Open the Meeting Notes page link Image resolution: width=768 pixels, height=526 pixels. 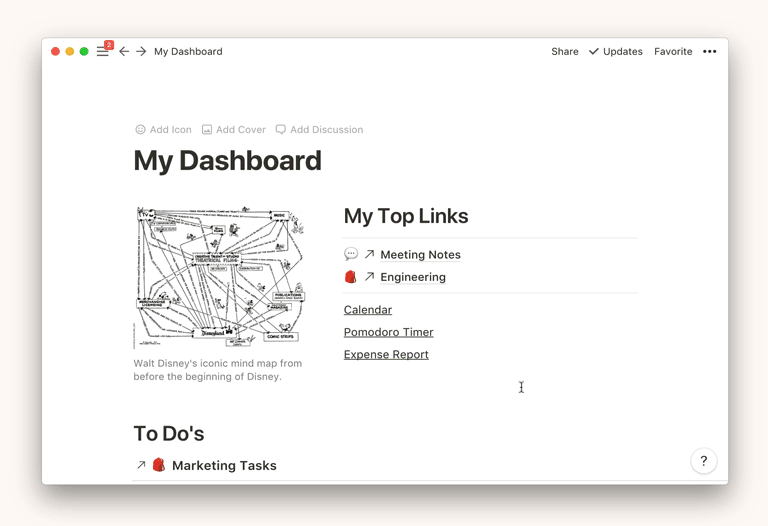[x=420, y=255]
